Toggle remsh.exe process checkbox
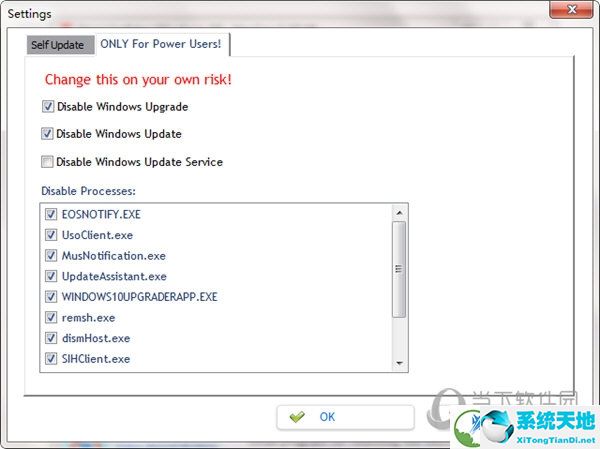The image size is (600, 449). pyautogui.click(x=51, y=317)
